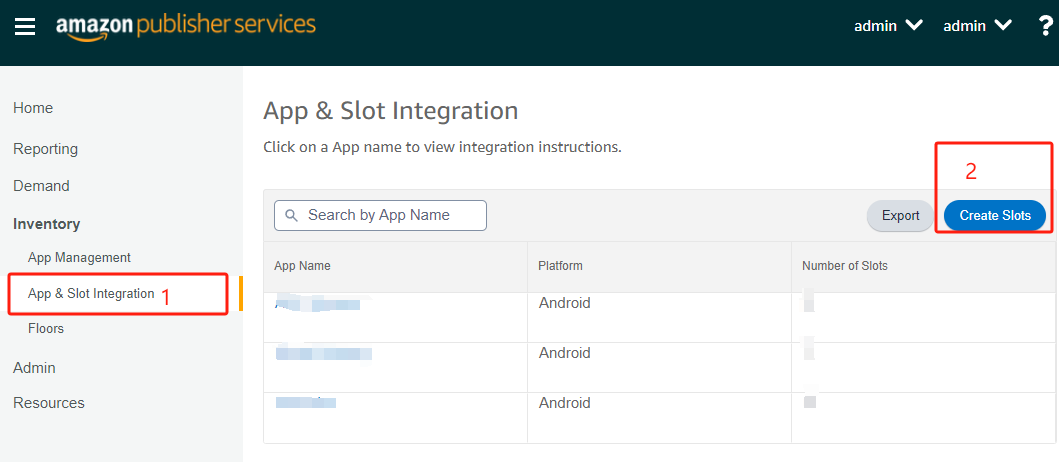Open the hamburger navigation menu
The image size is (1059, 462).
(x=25, y=26)
